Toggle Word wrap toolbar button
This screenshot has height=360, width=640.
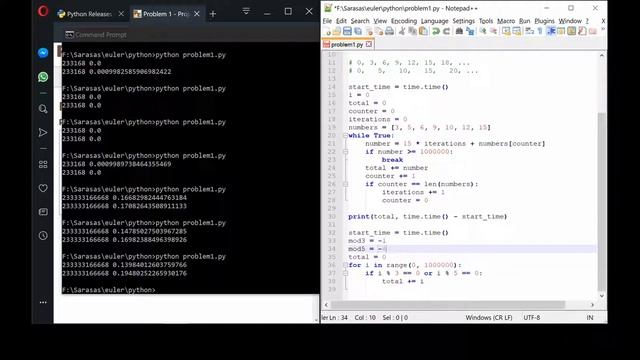[529, 31]
